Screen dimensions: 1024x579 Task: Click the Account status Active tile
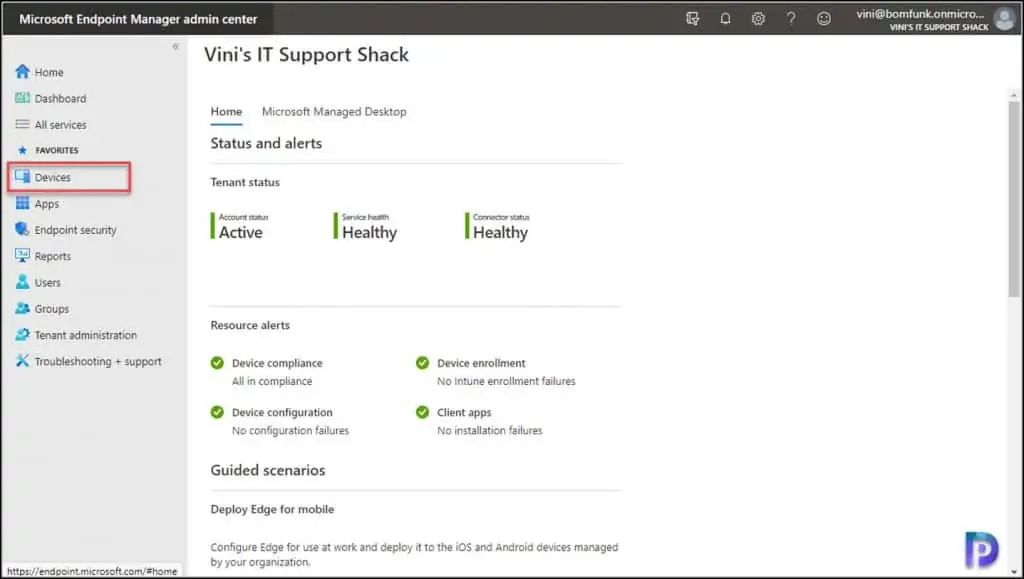240,226
